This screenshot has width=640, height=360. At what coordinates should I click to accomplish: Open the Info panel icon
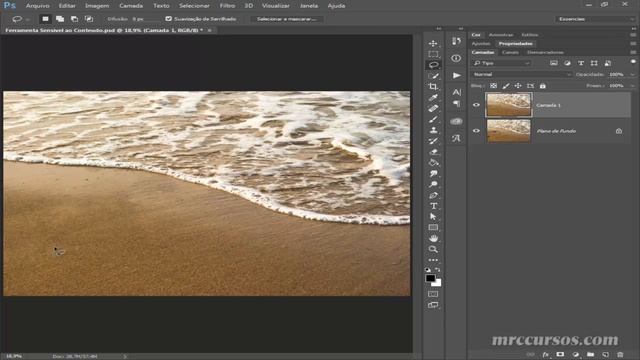[x=456, y=58]
